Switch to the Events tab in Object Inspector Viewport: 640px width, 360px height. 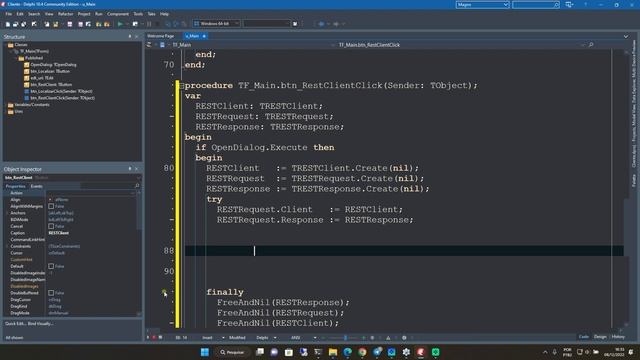coord(36,186)
